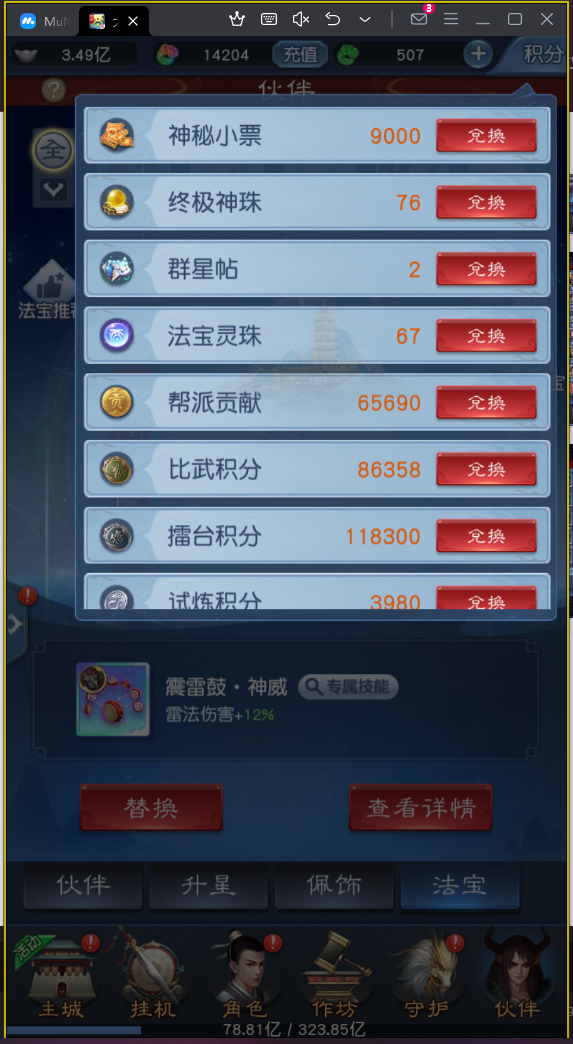Viewport: 573px width, 1044px height.
Task: Switch to the 升星 tab
Action: (x=208, y=886)
